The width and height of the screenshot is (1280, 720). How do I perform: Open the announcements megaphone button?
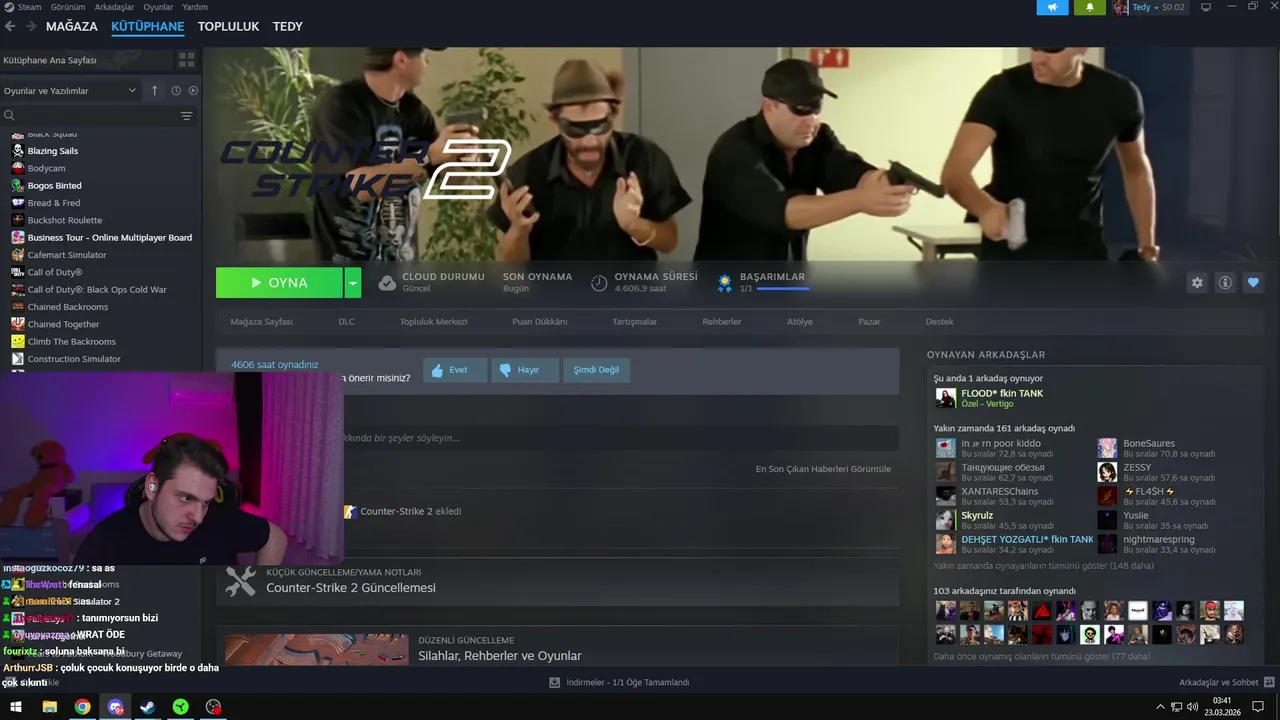(1052, 7)
